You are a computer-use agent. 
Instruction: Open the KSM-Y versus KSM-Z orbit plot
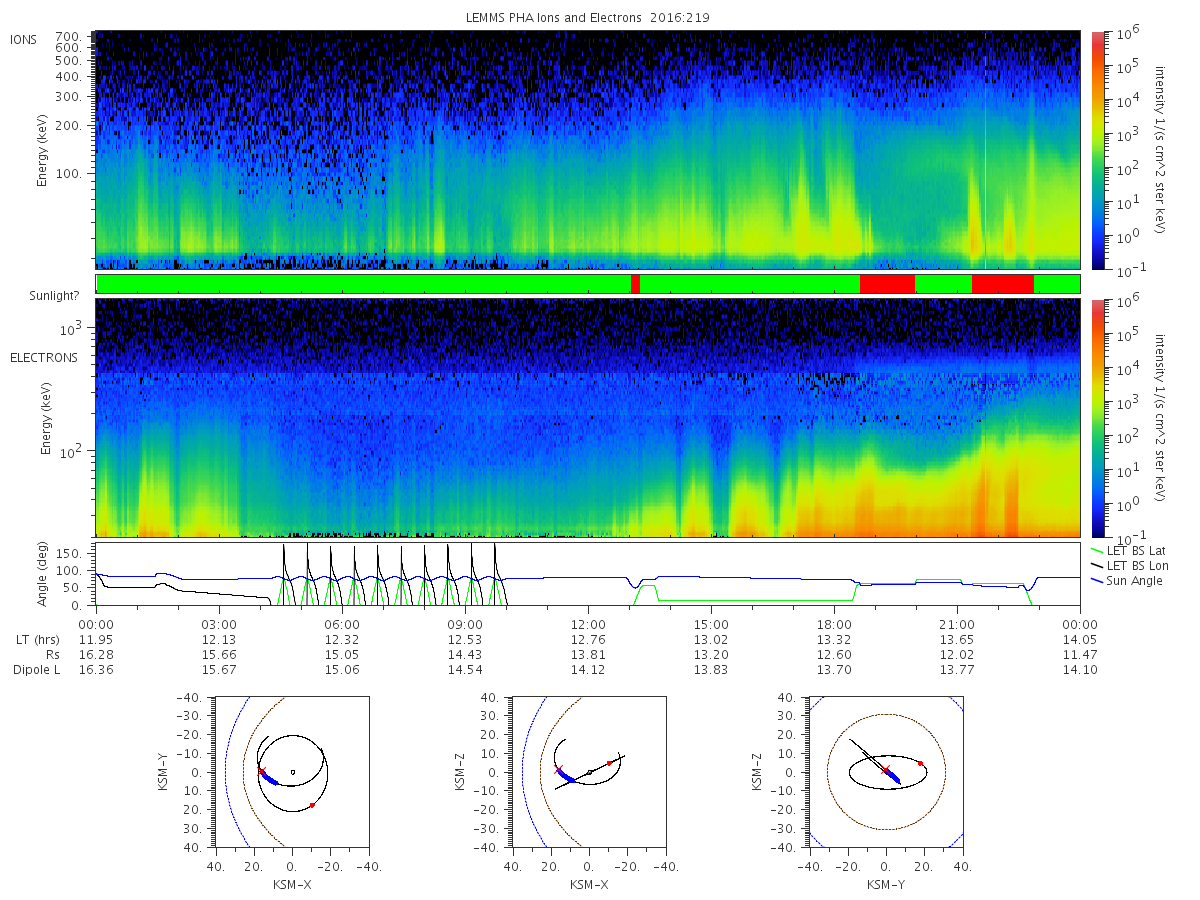[x=886, y=772]
